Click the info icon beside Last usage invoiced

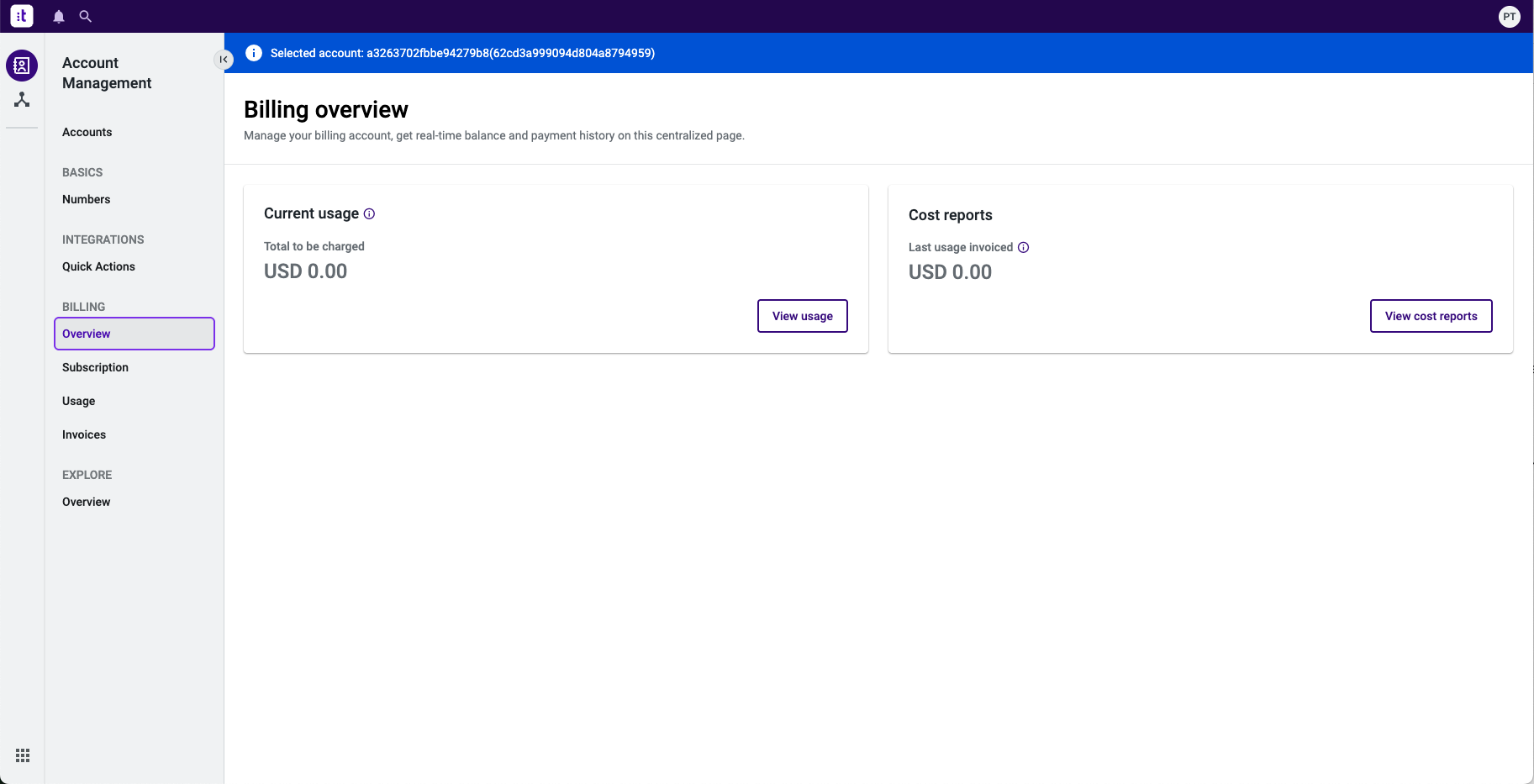click(1023, 248)
